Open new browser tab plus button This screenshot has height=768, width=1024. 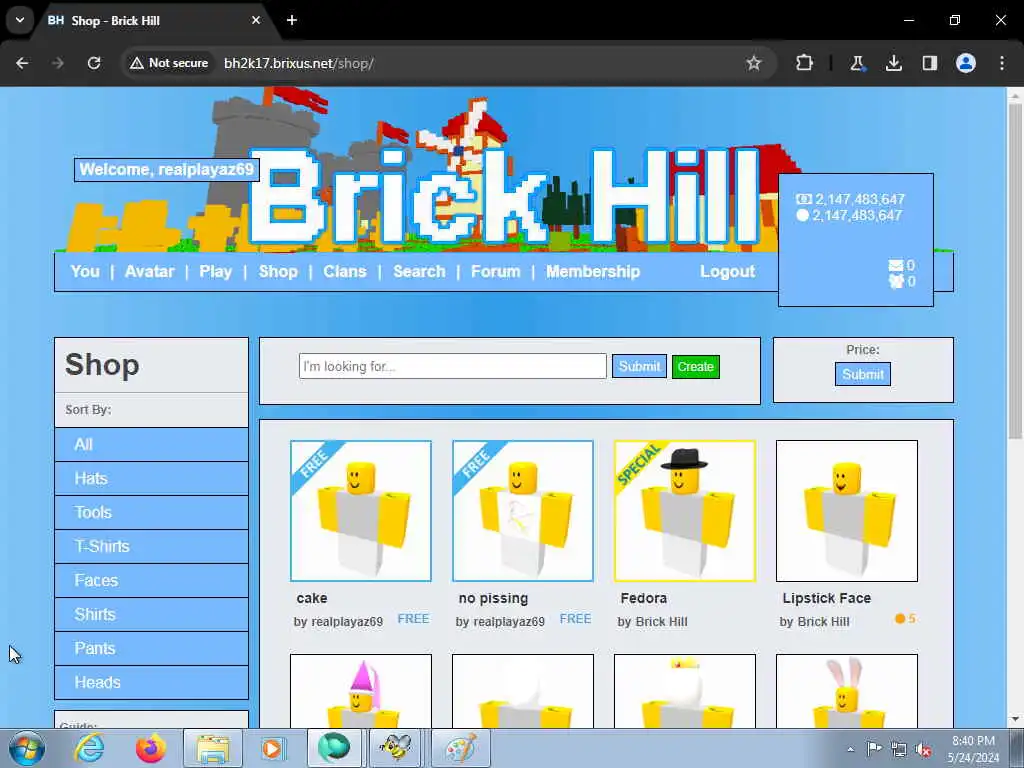[x=292, y=20]
